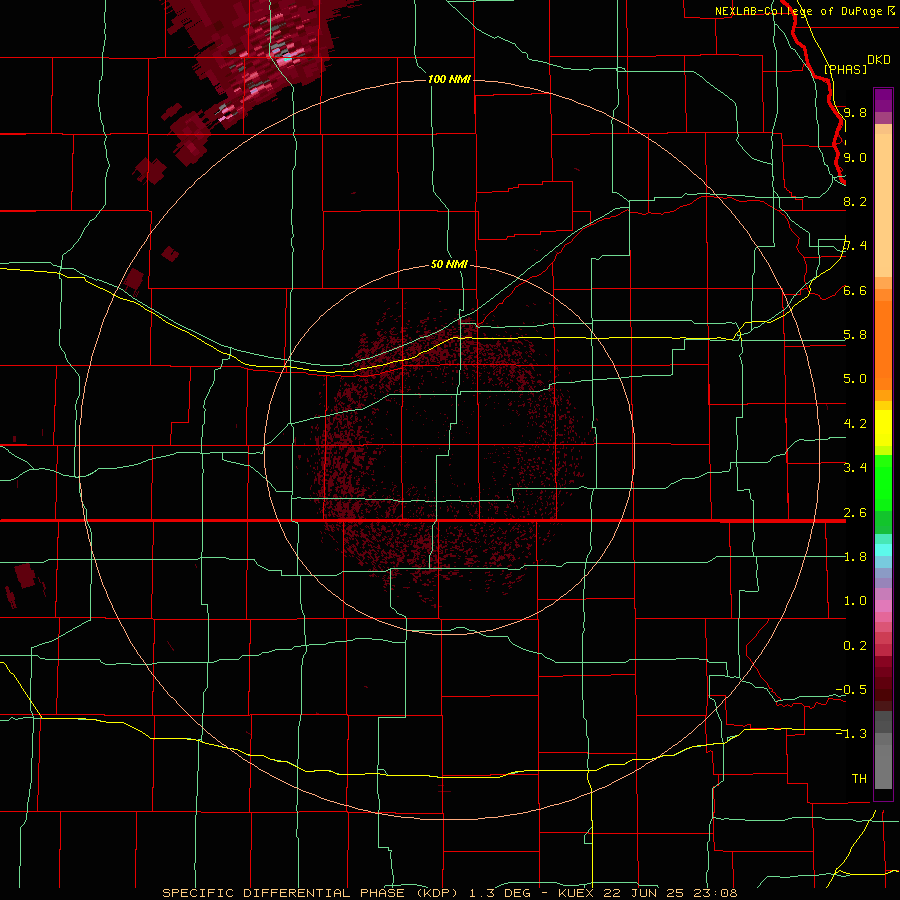Click the 5.8 value on the color scale
The width and height of the screenshot is (900, 900).
pyautogui.click(x=855, y=335)
